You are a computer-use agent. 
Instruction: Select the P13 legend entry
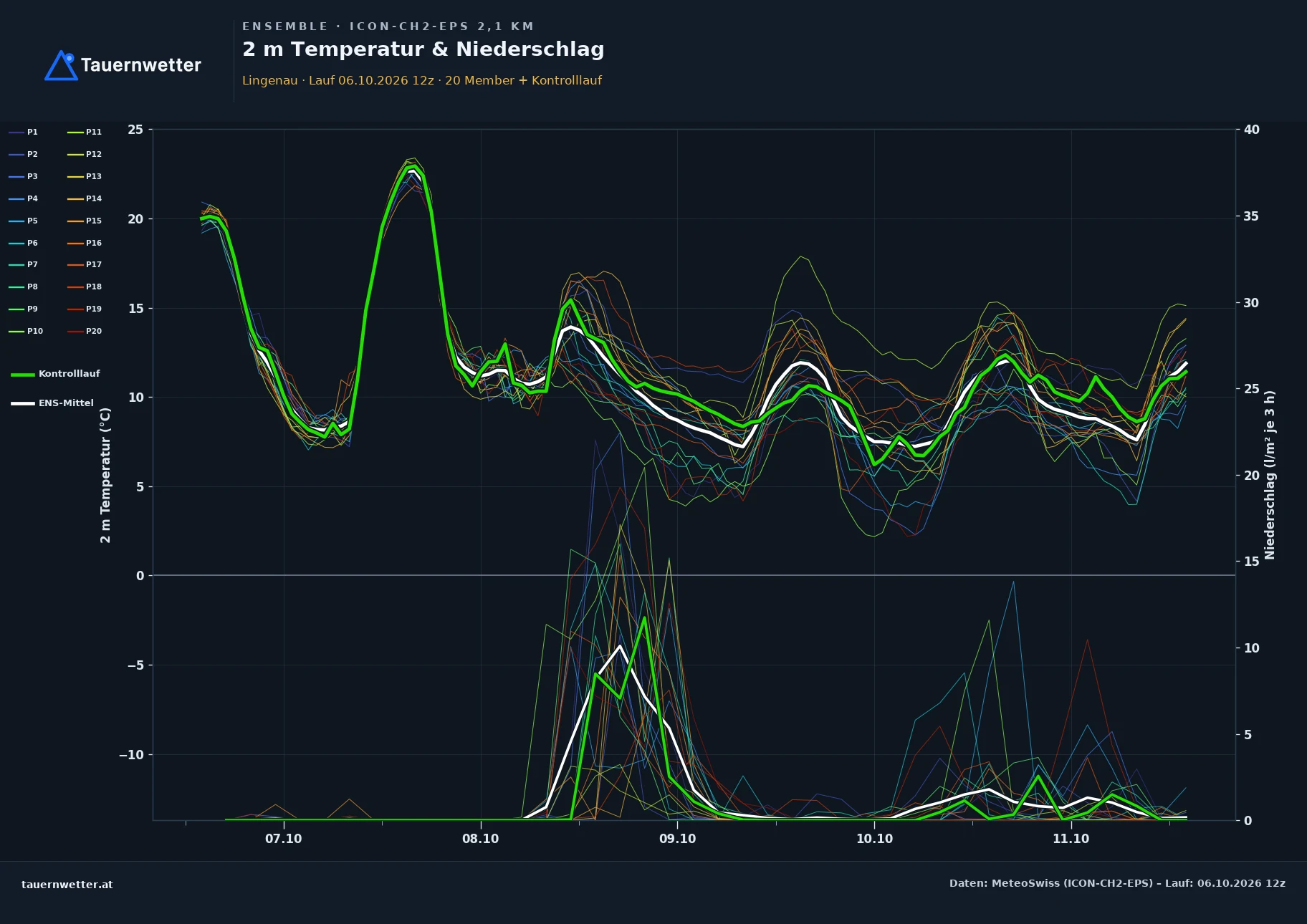pos(85,176)
